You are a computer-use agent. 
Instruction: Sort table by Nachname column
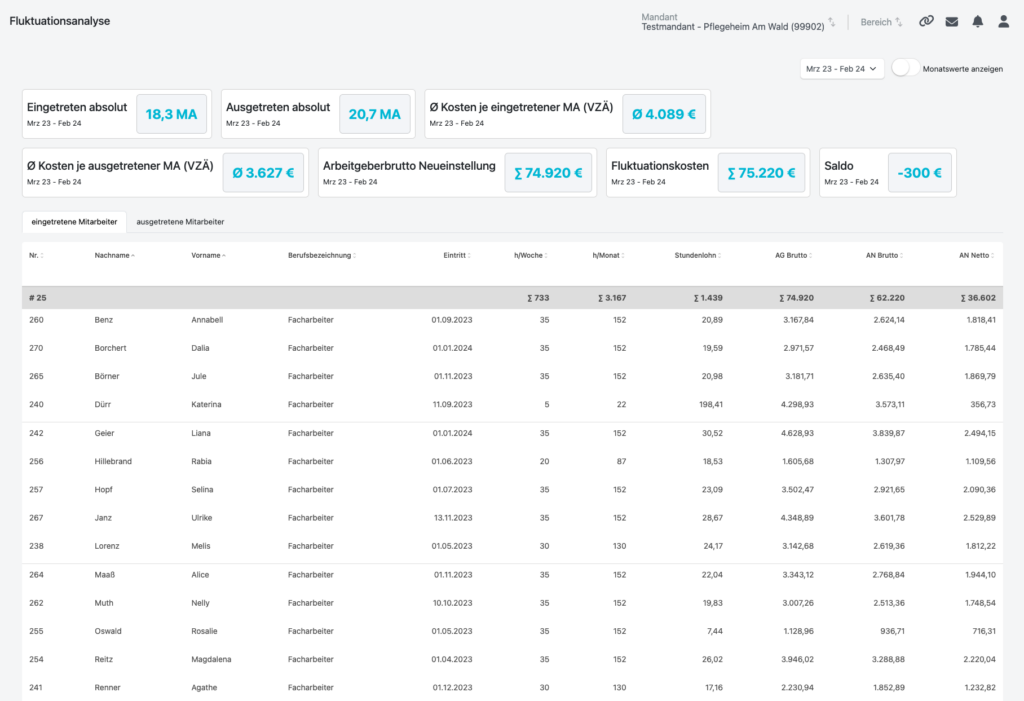click(115, 255)
